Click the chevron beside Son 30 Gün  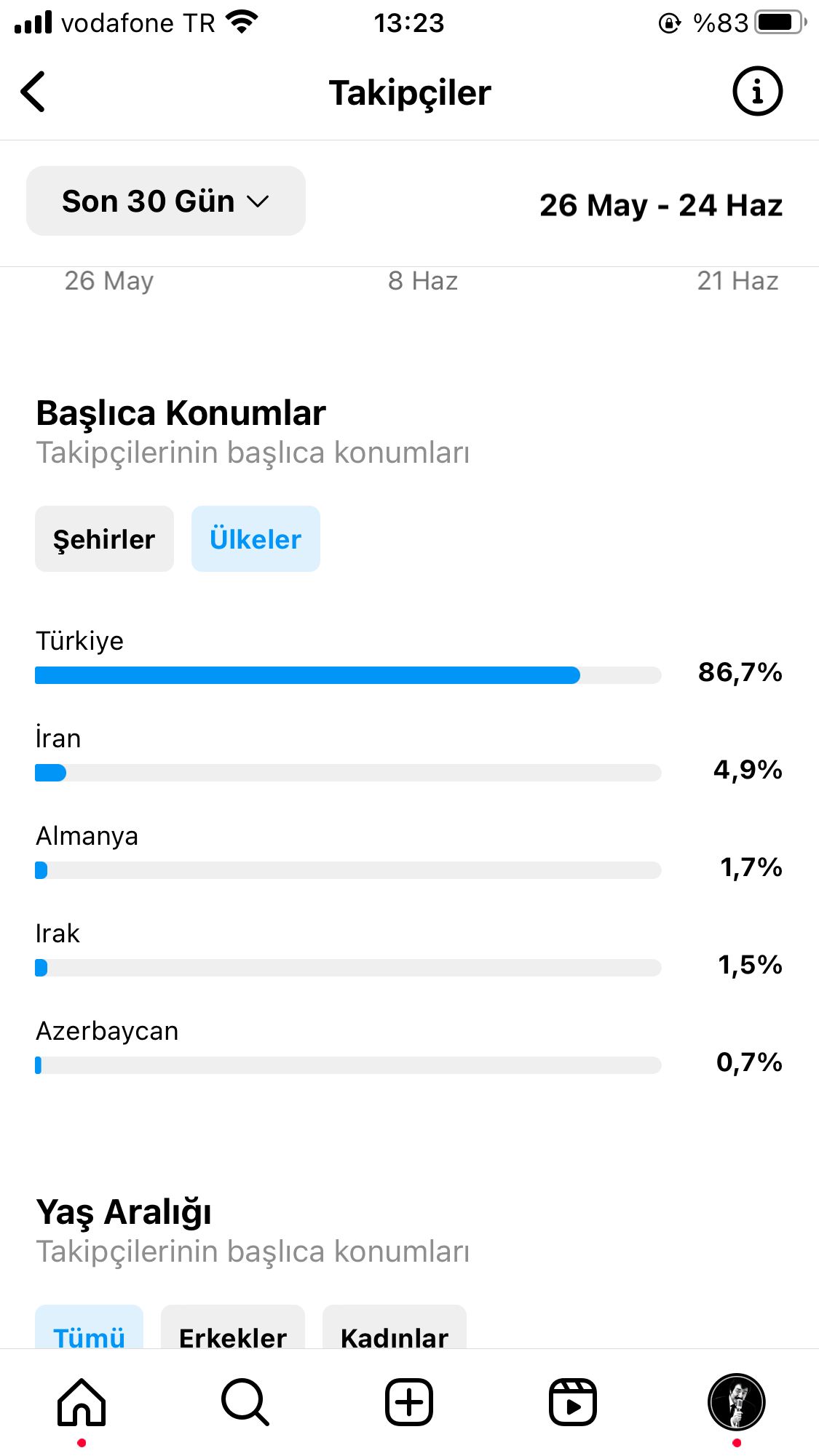258,202
